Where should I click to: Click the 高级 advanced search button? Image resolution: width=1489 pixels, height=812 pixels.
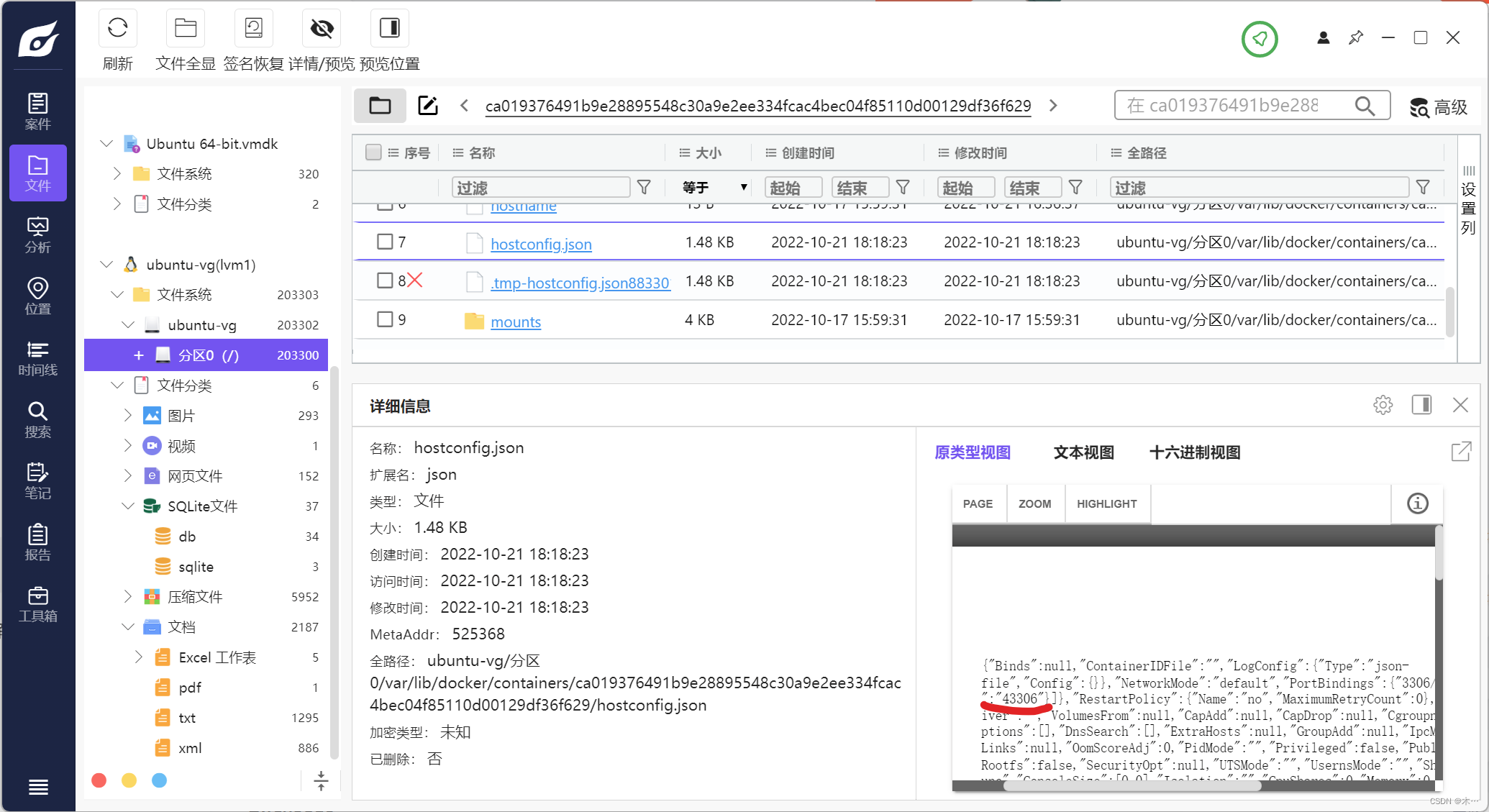[1438, 107]
